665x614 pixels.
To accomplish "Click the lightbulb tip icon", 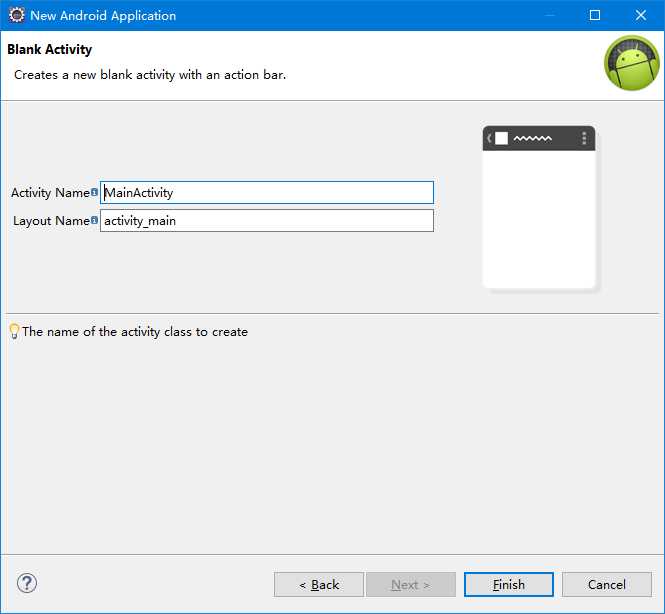I will tap(14, 331).
